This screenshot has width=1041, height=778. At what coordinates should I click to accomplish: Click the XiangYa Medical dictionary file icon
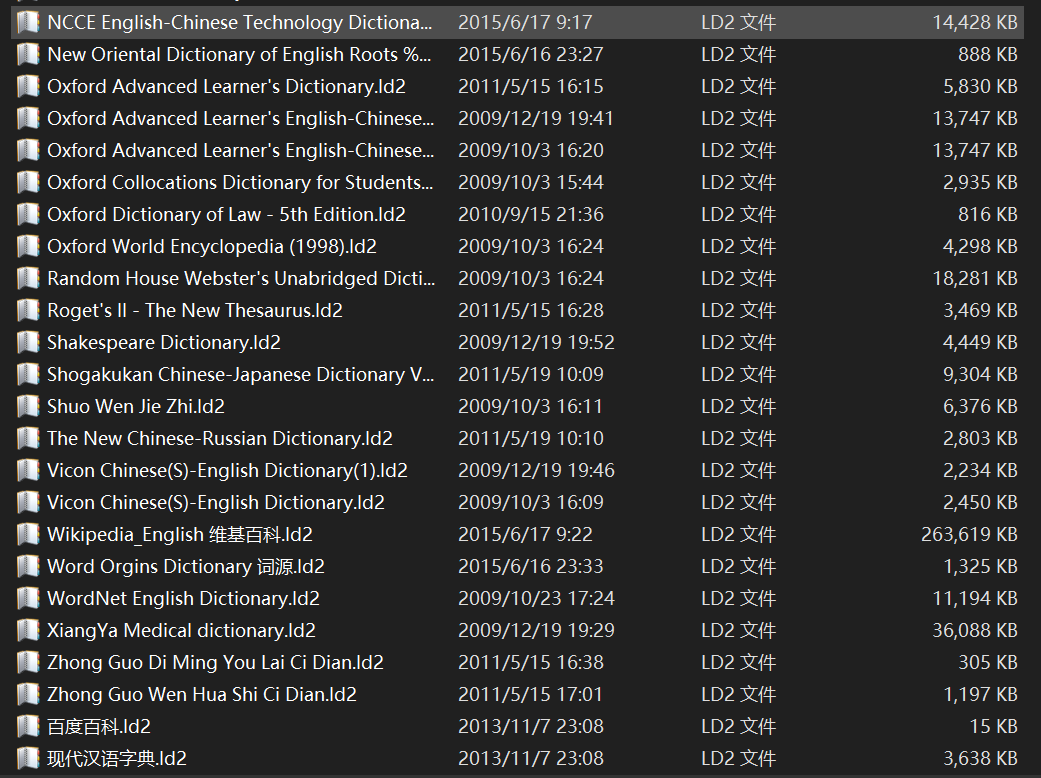pyautogui.click(x=28, y=631)
